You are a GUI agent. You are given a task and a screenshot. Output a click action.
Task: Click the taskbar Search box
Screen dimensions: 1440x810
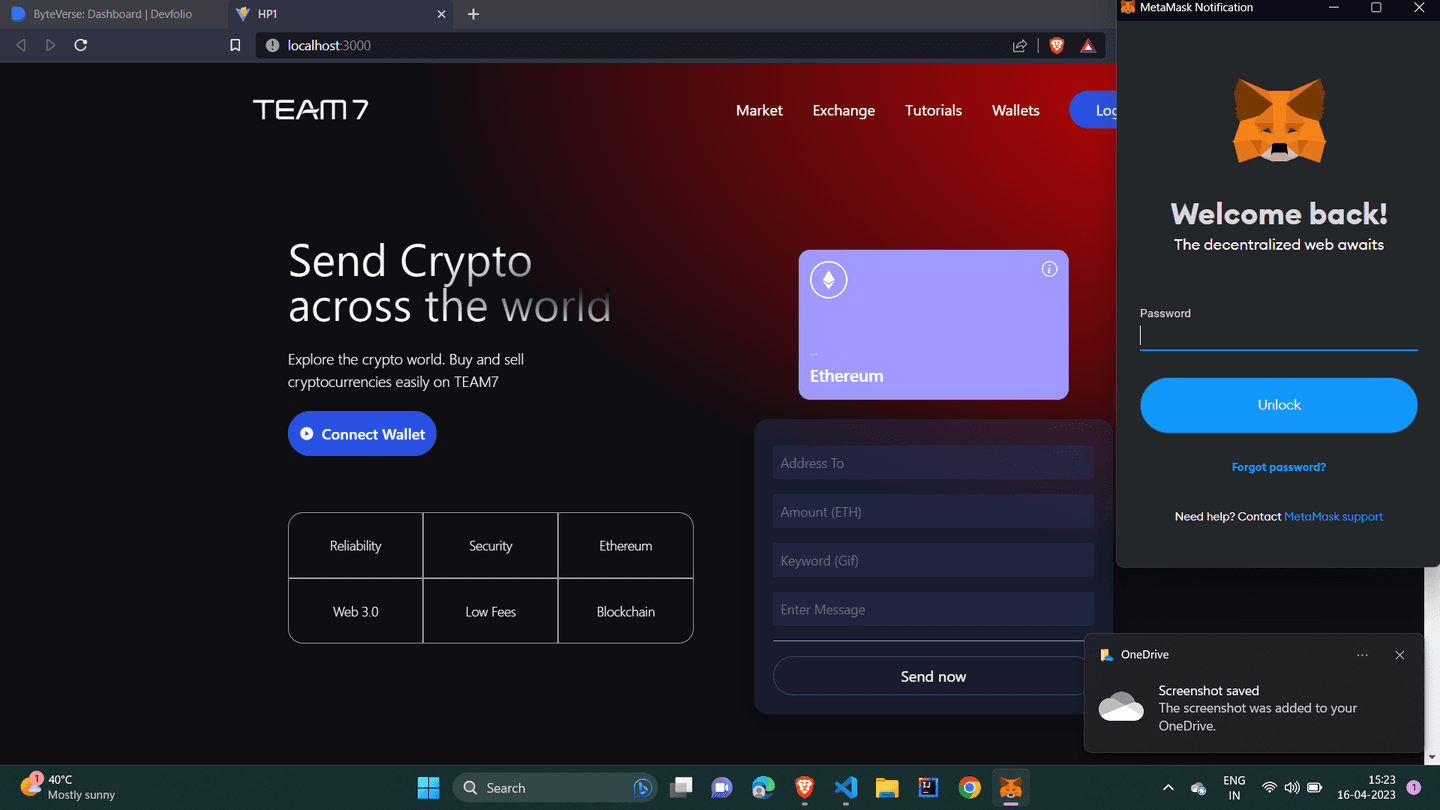[555, 788]
